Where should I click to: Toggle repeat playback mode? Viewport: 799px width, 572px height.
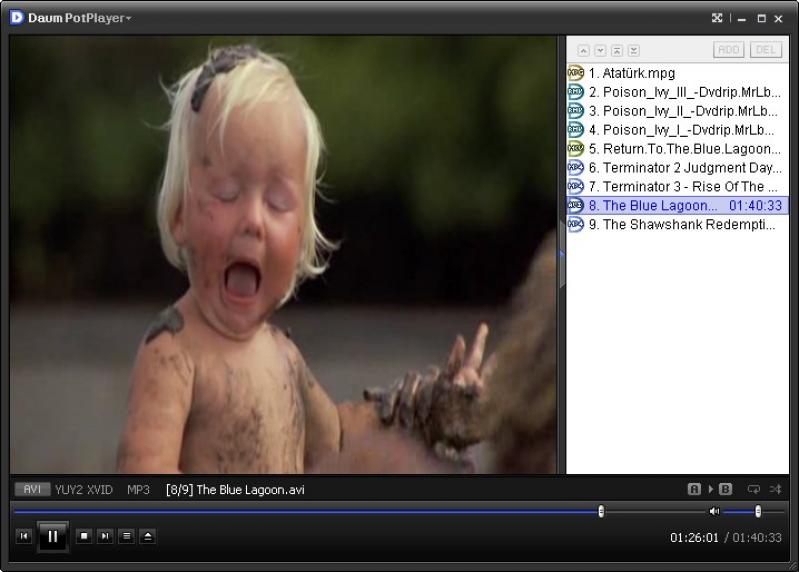tap(753, 489)
